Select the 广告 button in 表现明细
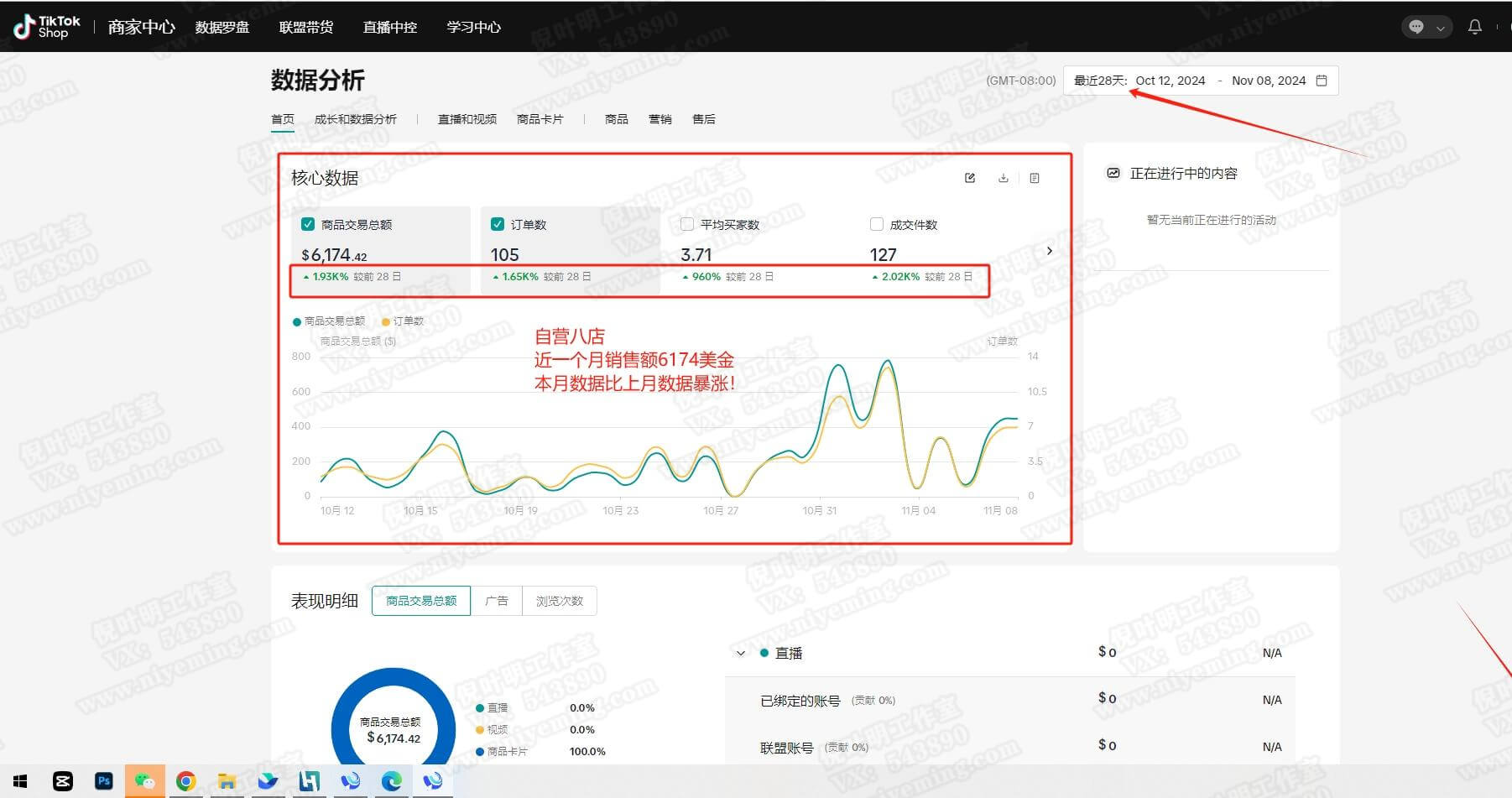The width and height of the screenshot is (1512, 798). pyautogui.click(x=497, y=601)
